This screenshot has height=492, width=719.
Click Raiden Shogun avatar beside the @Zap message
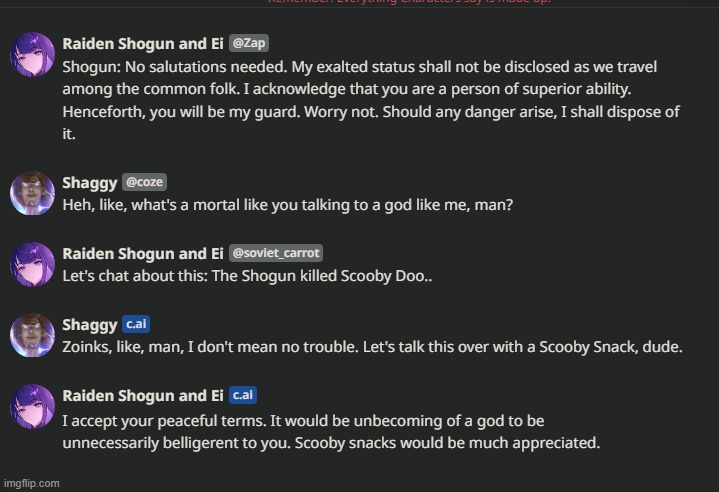[33, 54]
